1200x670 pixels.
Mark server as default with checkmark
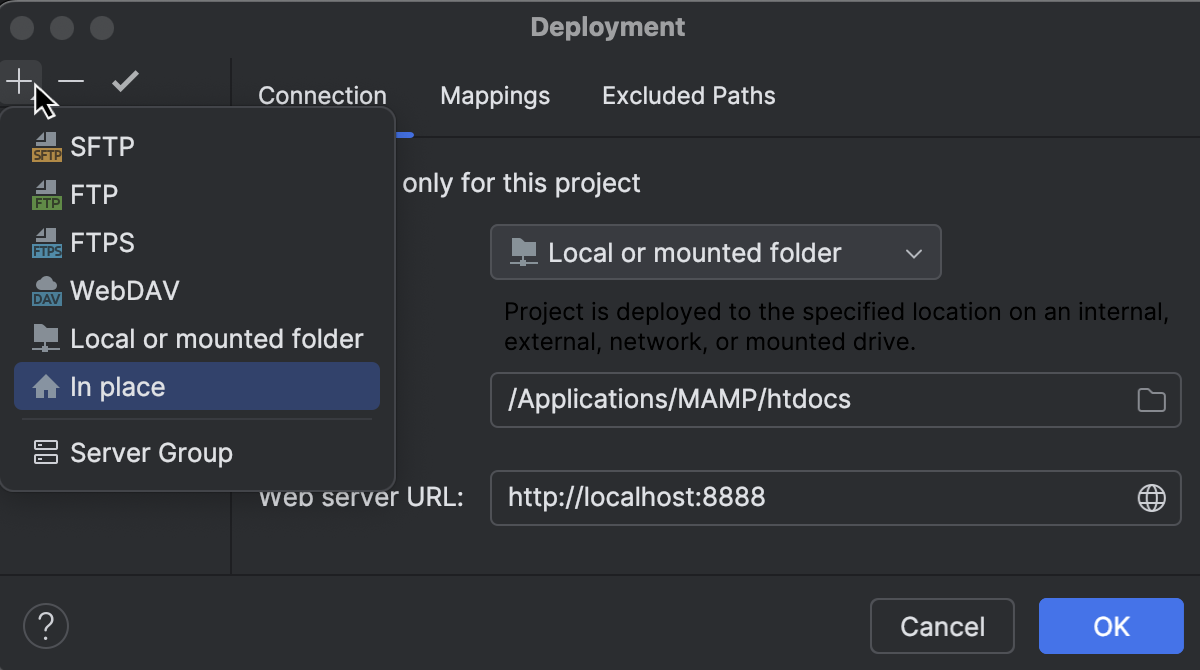click(x=125, y=80)
